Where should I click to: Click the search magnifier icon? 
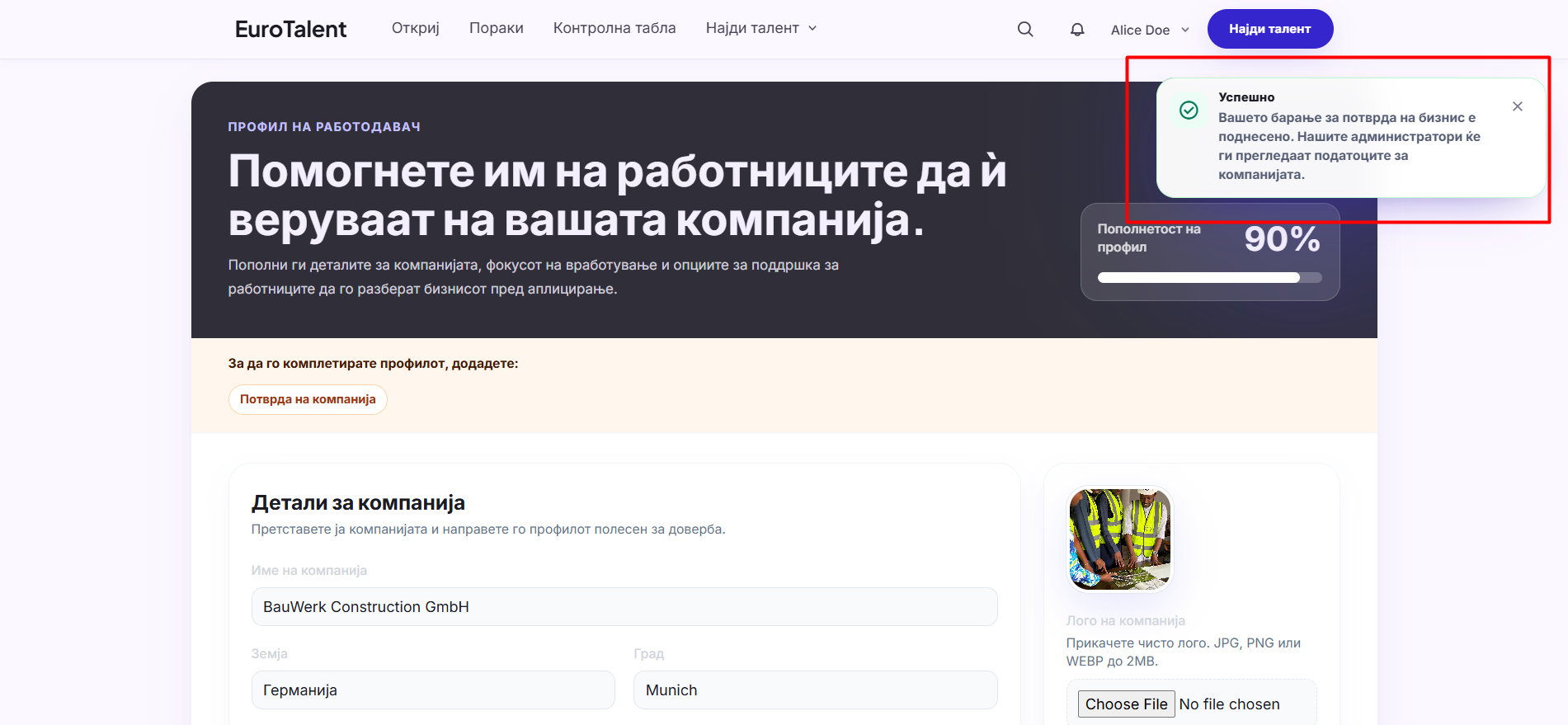1025,29
